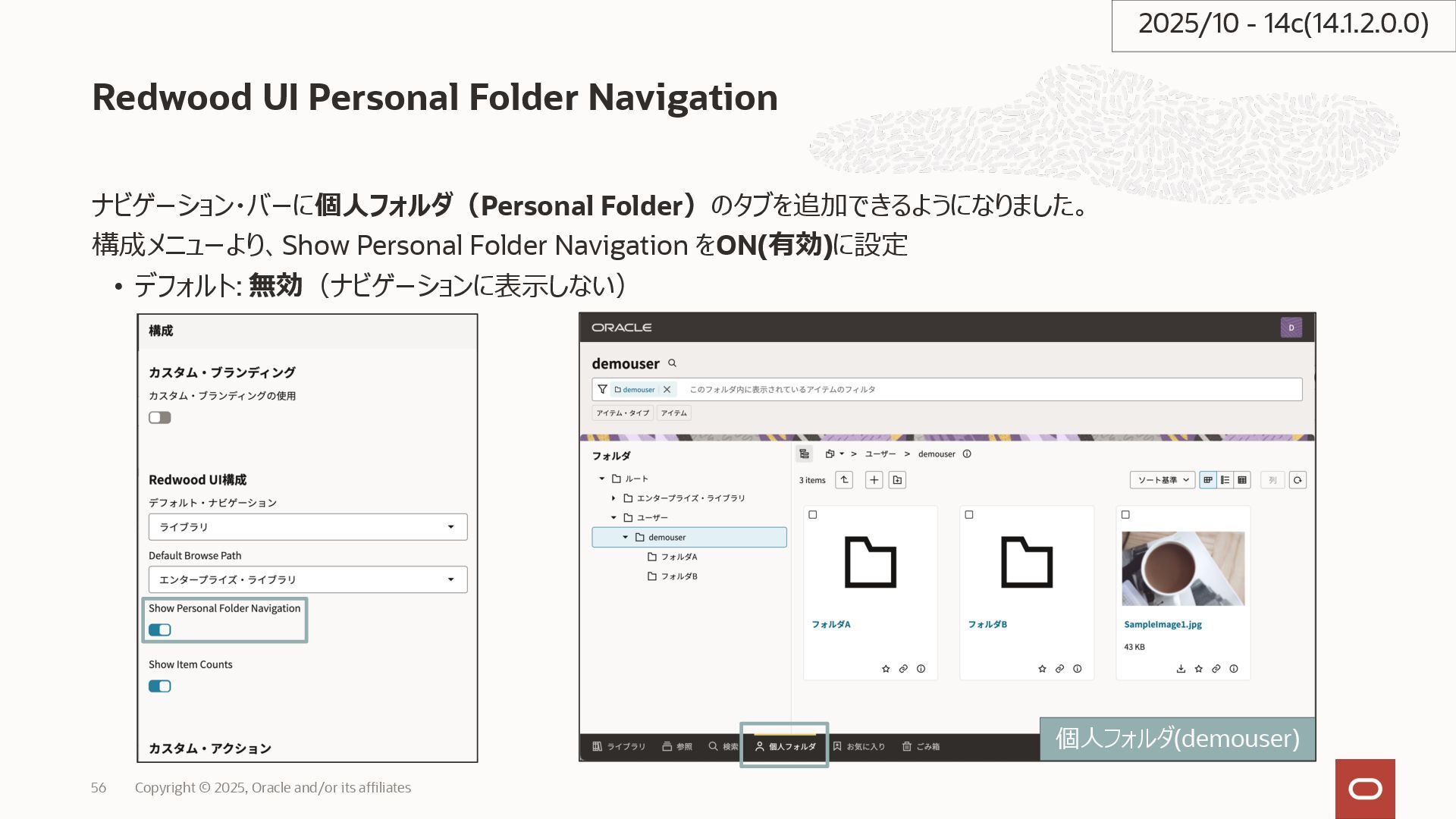The image size is (1456, 819).
Task: Click the plus icon to add an item
Action: coord(874,480)
